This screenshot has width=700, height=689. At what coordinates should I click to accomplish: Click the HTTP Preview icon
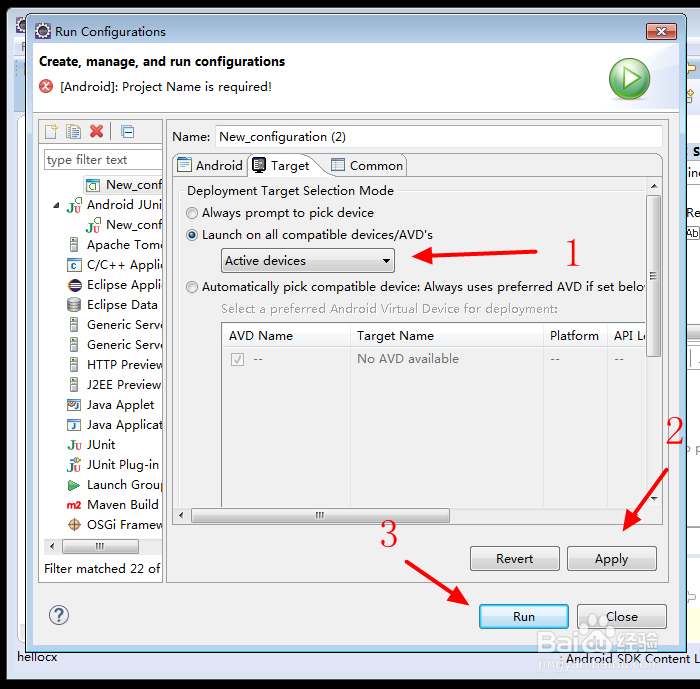pyautogui.click(x=74, y=365)
